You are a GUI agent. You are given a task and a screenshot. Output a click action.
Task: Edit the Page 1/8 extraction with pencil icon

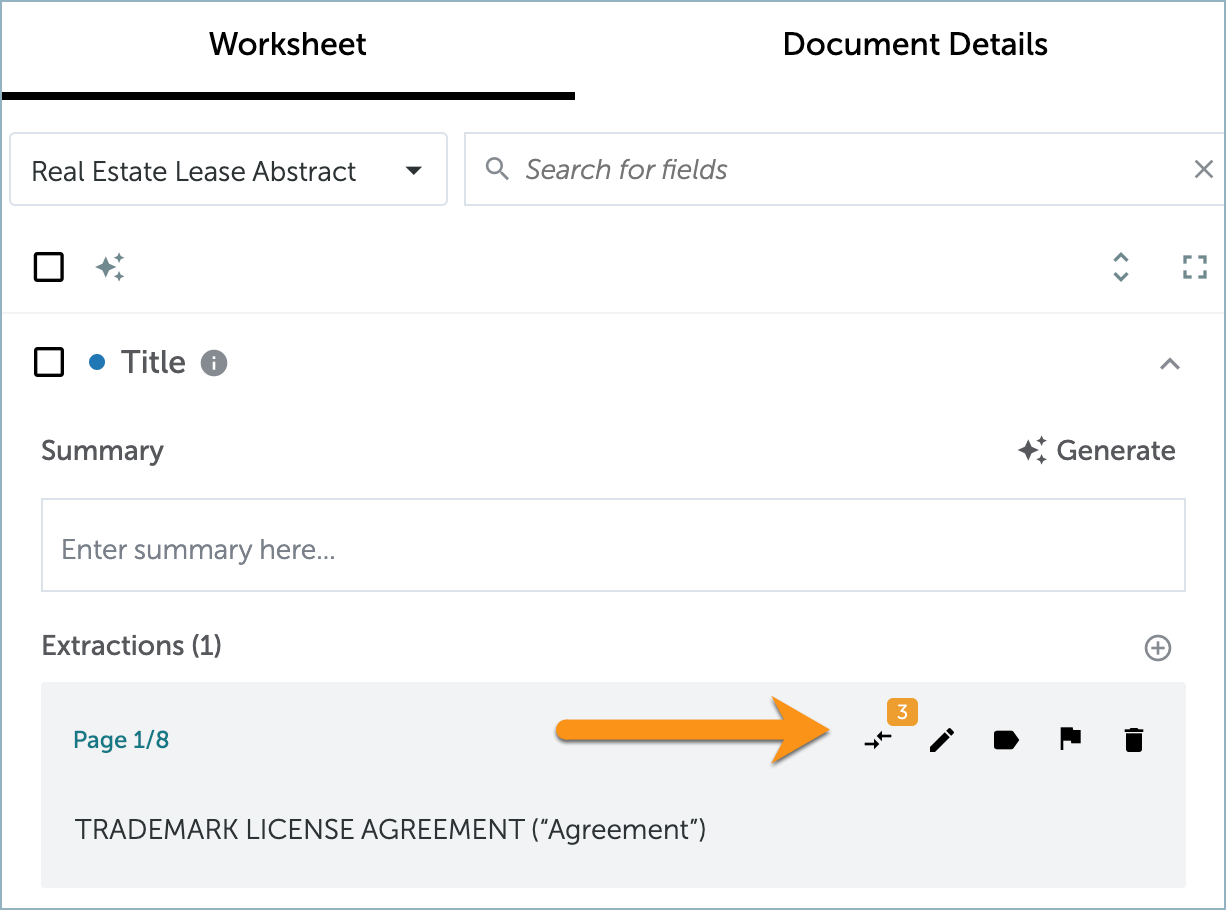[942, 740]
